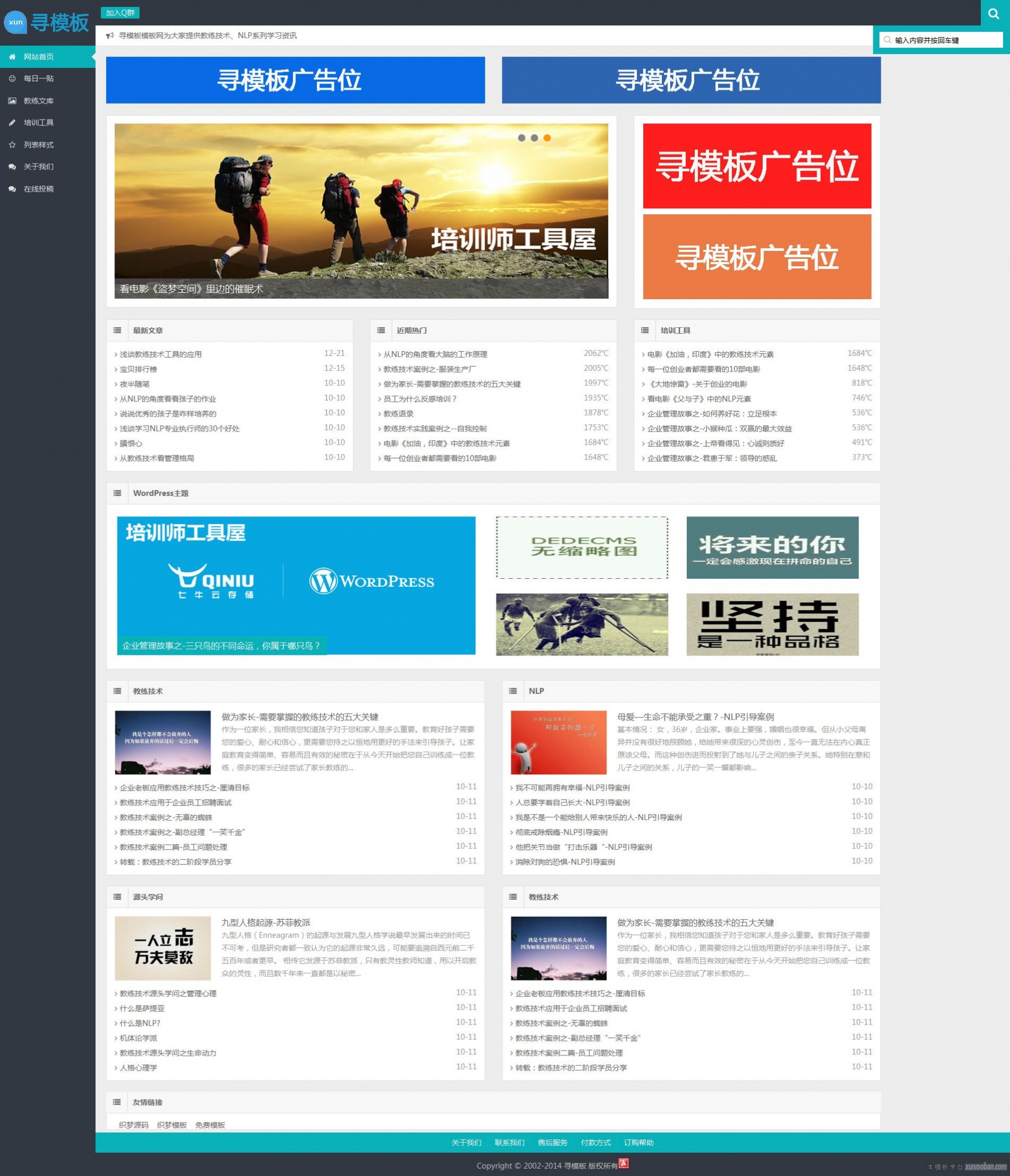Open the 织梦源码 friendly link
Image resolution: width=1010 pixels, height=1176 pixels.
tap(133, 1125)
